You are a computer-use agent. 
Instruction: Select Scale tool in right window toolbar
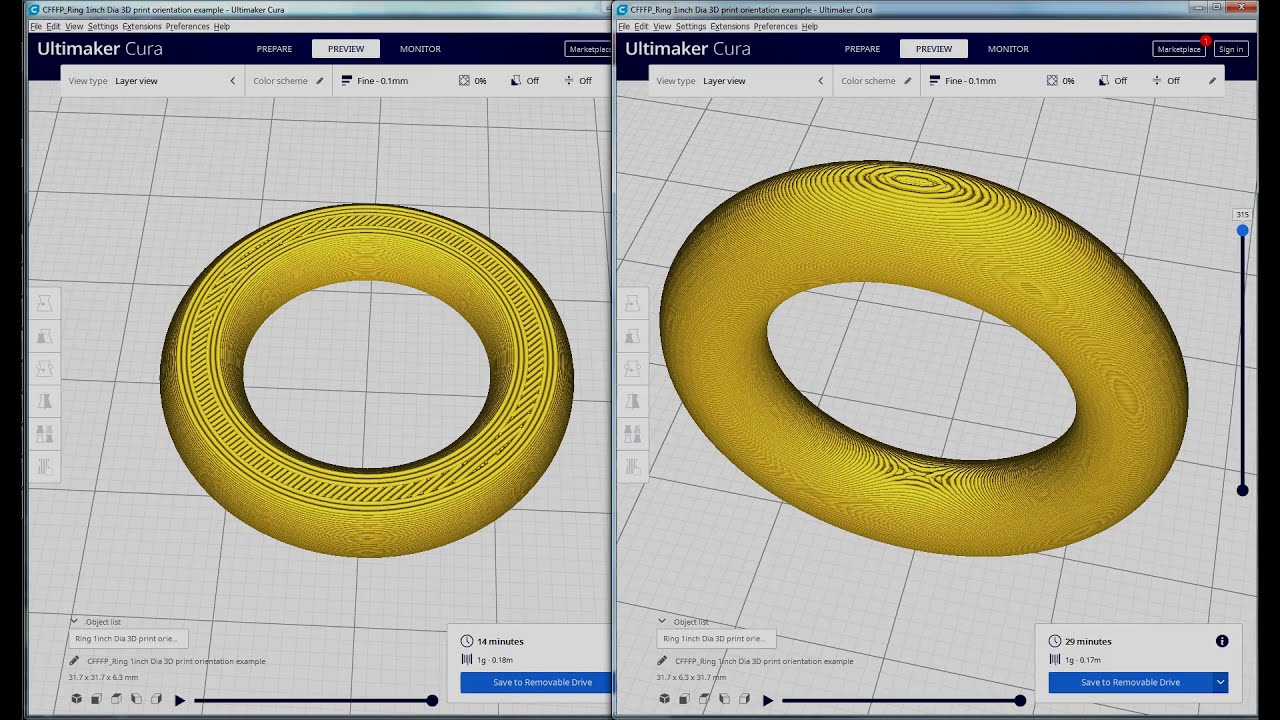(632, 336)
